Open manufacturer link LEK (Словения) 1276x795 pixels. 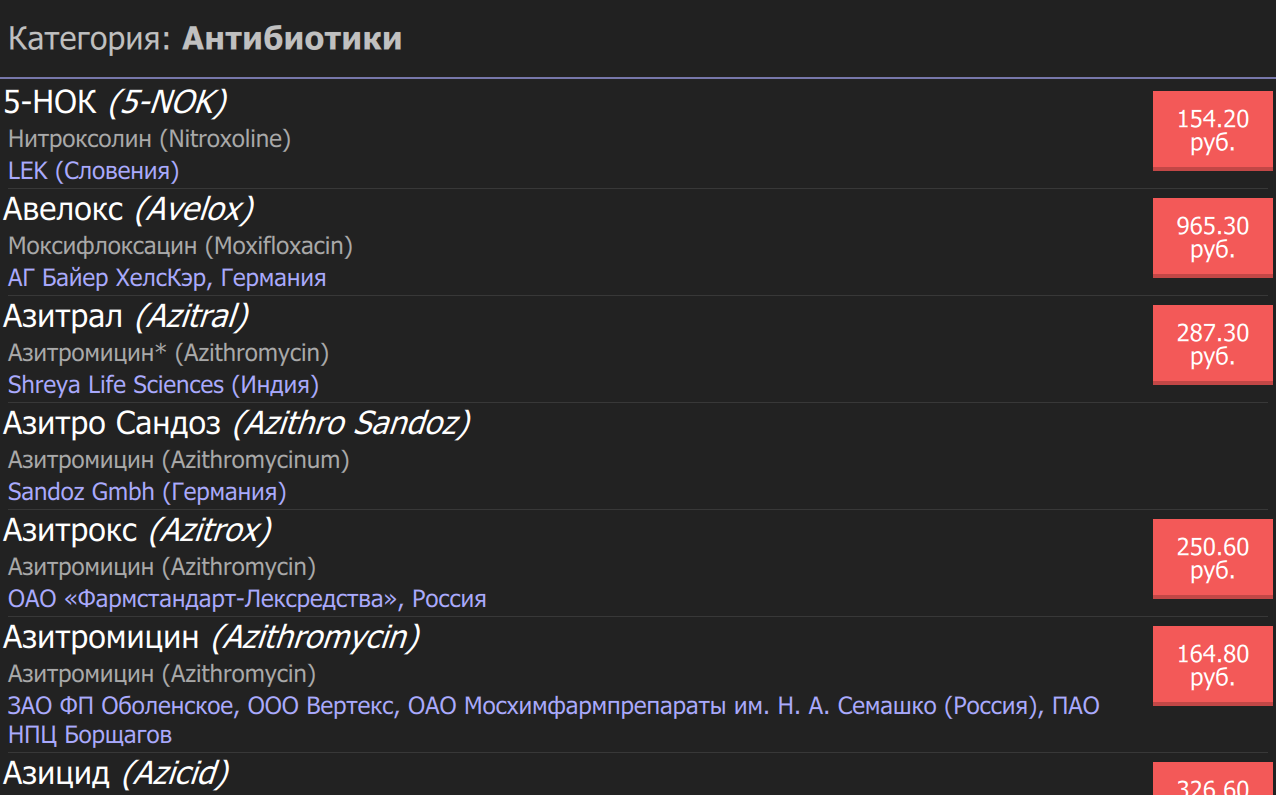(x=94, y=171)
